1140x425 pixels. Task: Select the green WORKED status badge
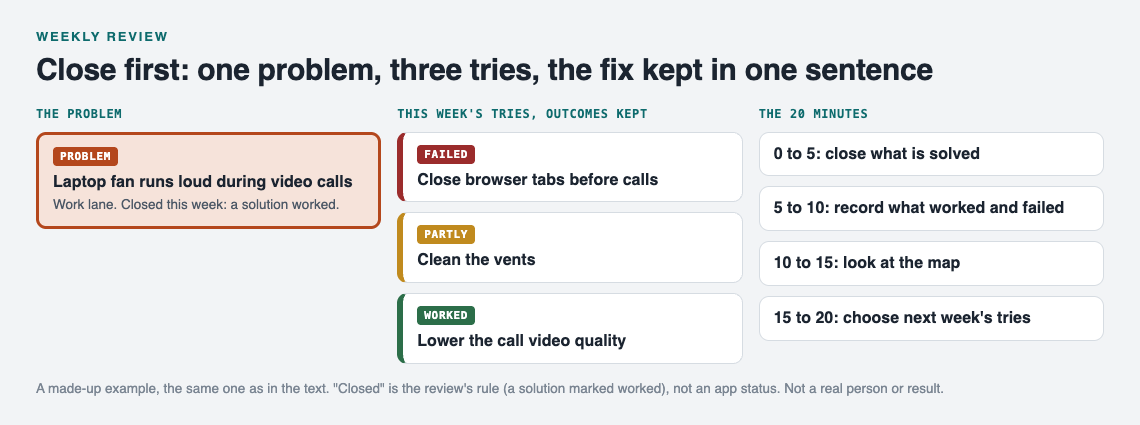(x=446, y=315)
